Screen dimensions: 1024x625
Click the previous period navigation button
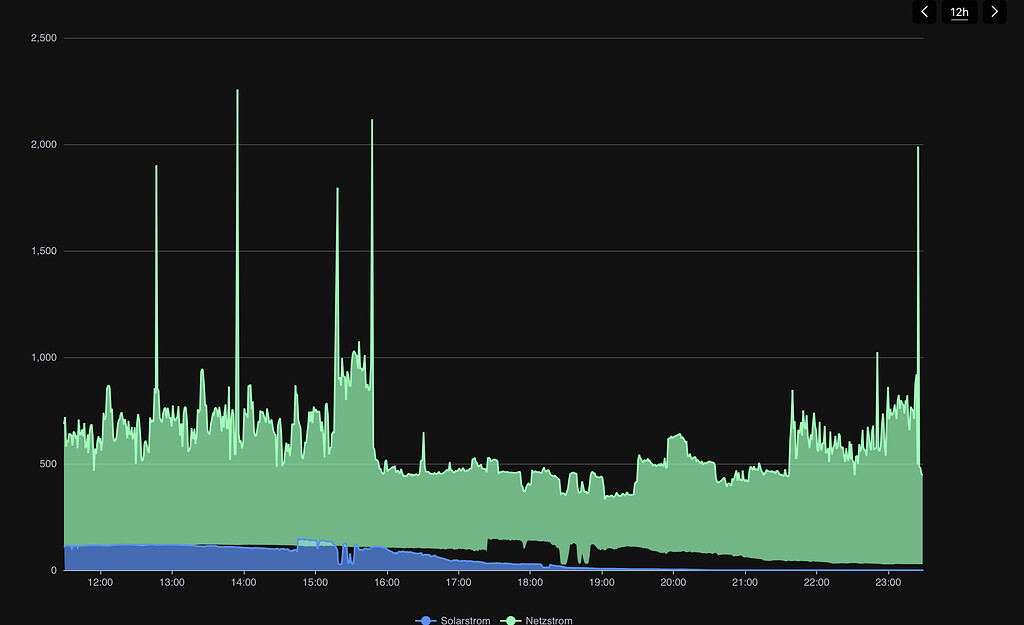point(924,12)
